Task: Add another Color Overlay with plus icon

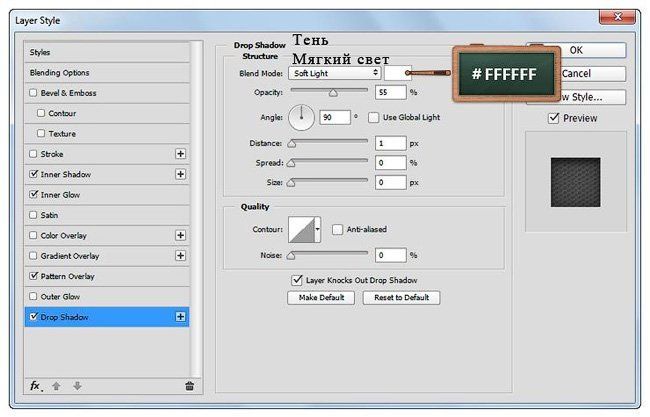Action: [180, 235]
